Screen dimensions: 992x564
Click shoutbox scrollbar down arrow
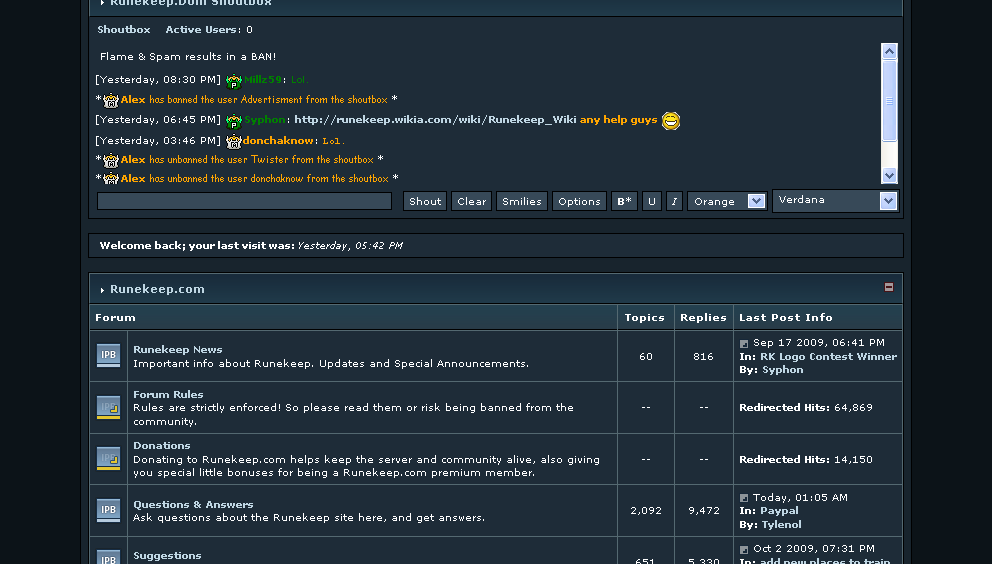pos(889,175)
